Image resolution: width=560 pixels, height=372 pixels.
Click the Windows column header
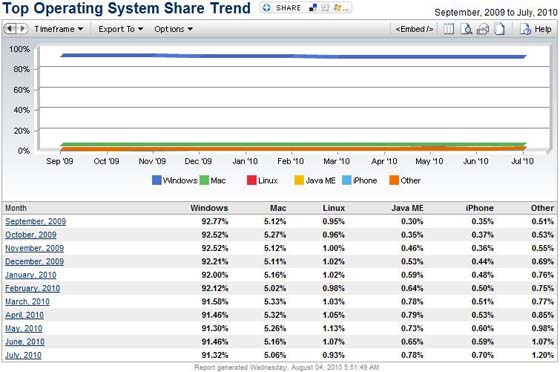point(209,208)
